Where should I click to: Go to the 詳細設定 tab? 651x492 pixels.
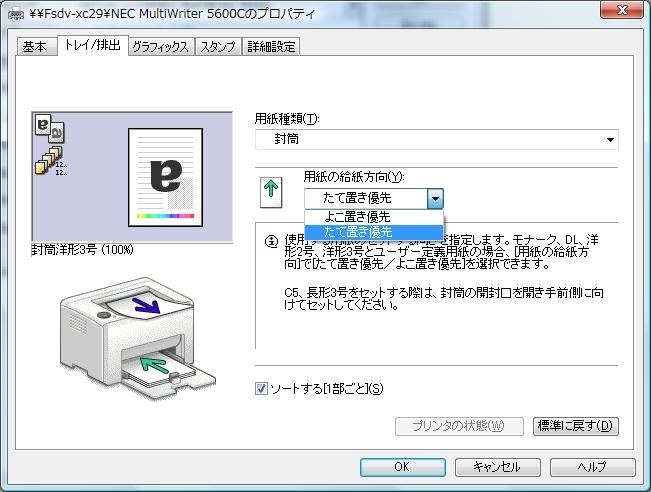(x=271, y=47)
